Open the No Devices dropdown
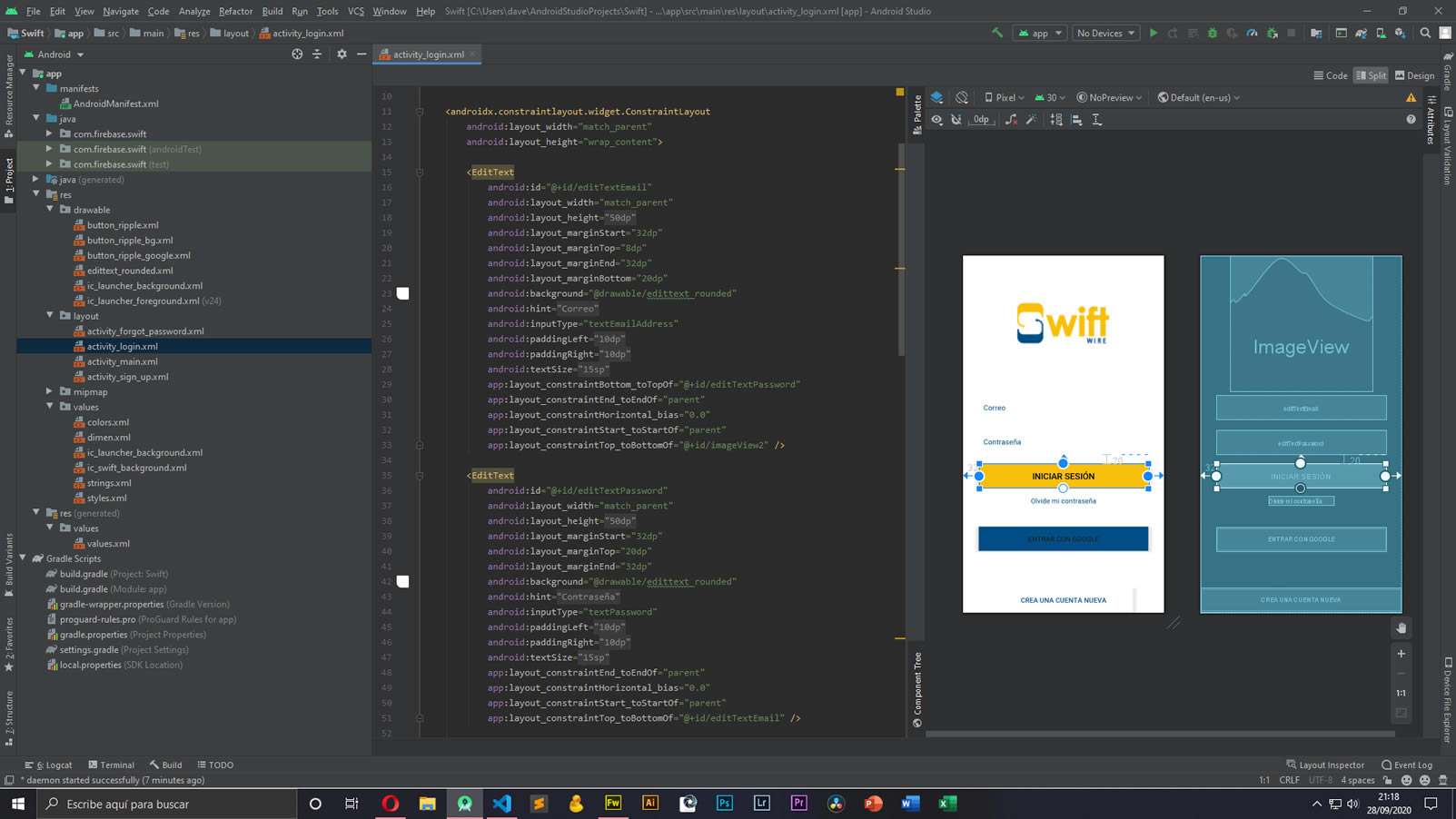This screenshot has height=819, width=1456. coord(1105,34)
